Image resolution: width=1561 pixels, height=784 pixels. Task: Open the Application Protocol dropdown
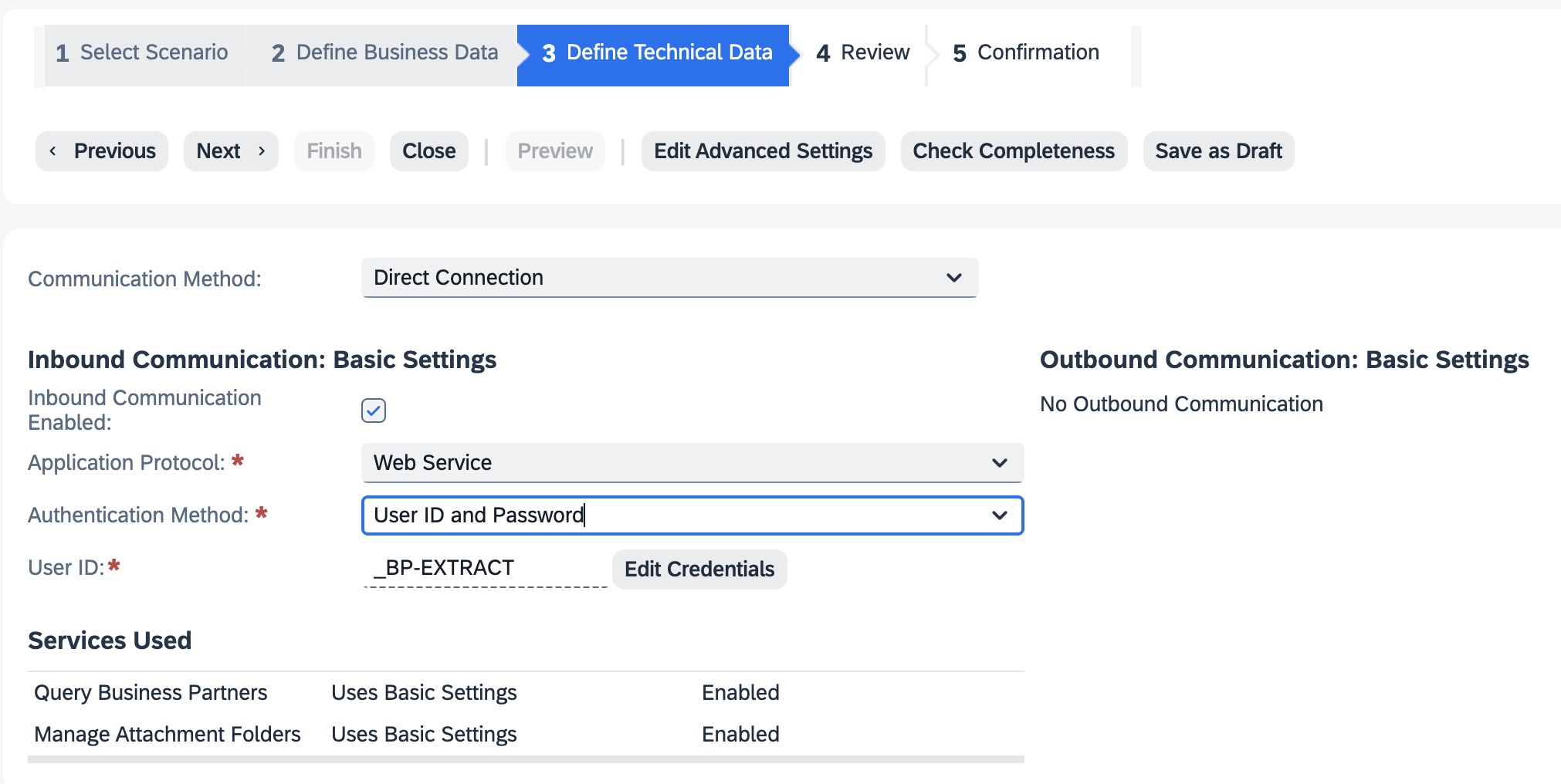999,463
